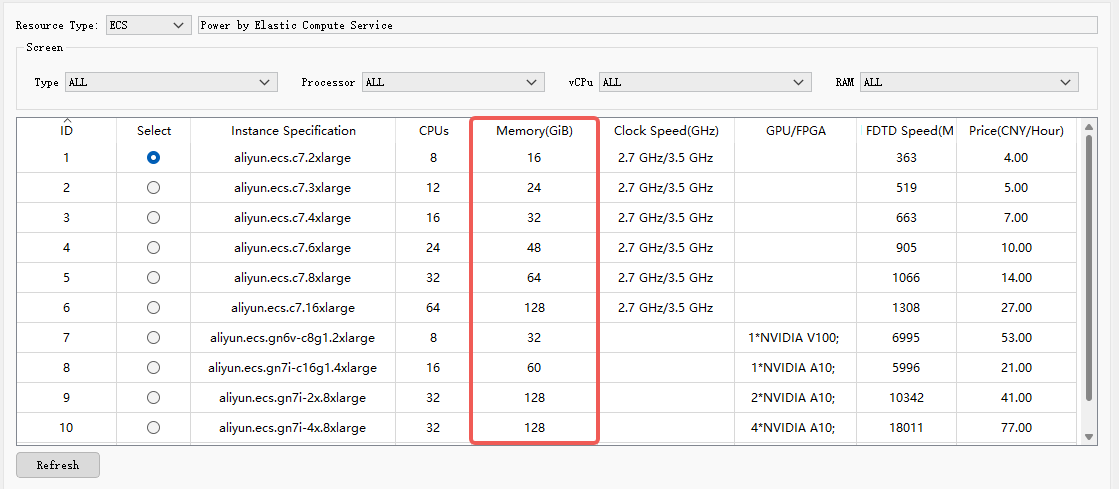Select radio button for aliyun.ecs.c7.3xlarge

coord(153,188)
